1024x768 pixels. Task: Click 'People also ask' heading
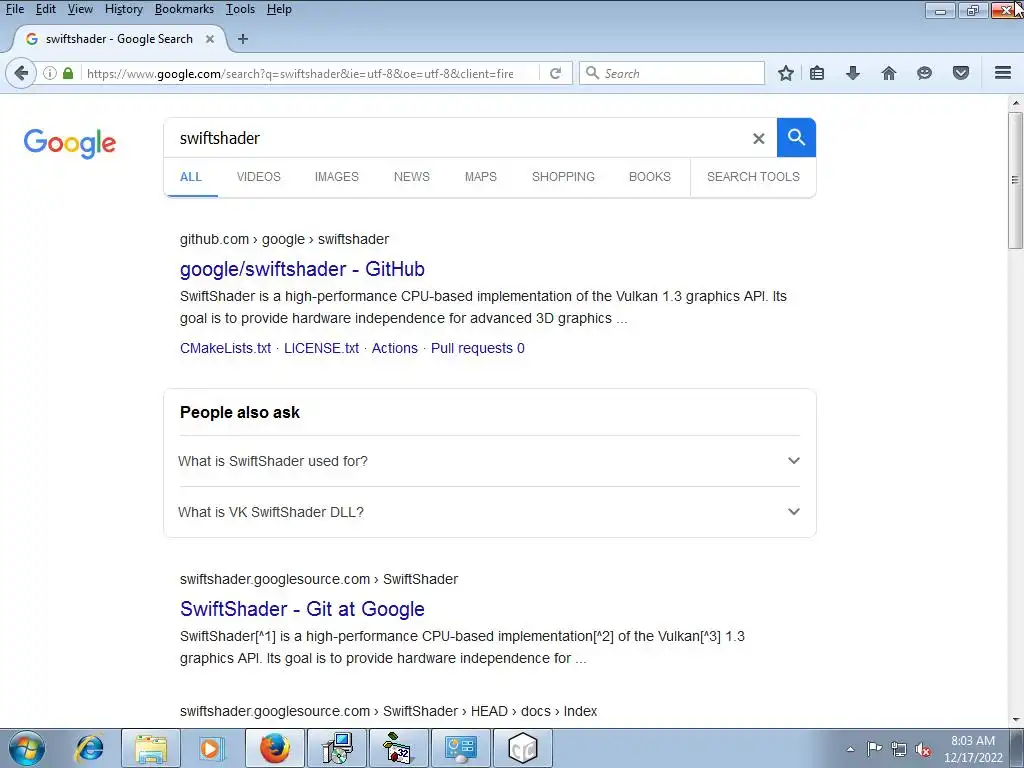click(240, 413)
